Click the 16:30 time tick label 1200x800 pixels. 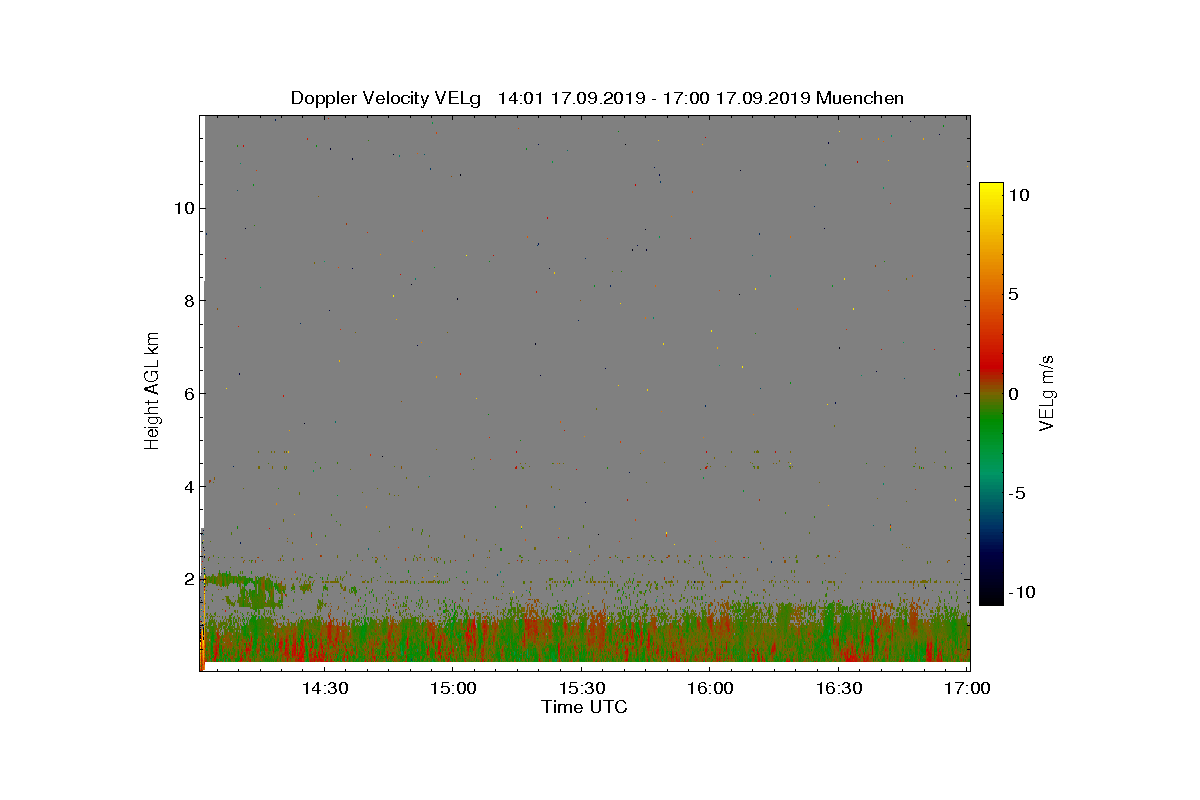point(839,689)
